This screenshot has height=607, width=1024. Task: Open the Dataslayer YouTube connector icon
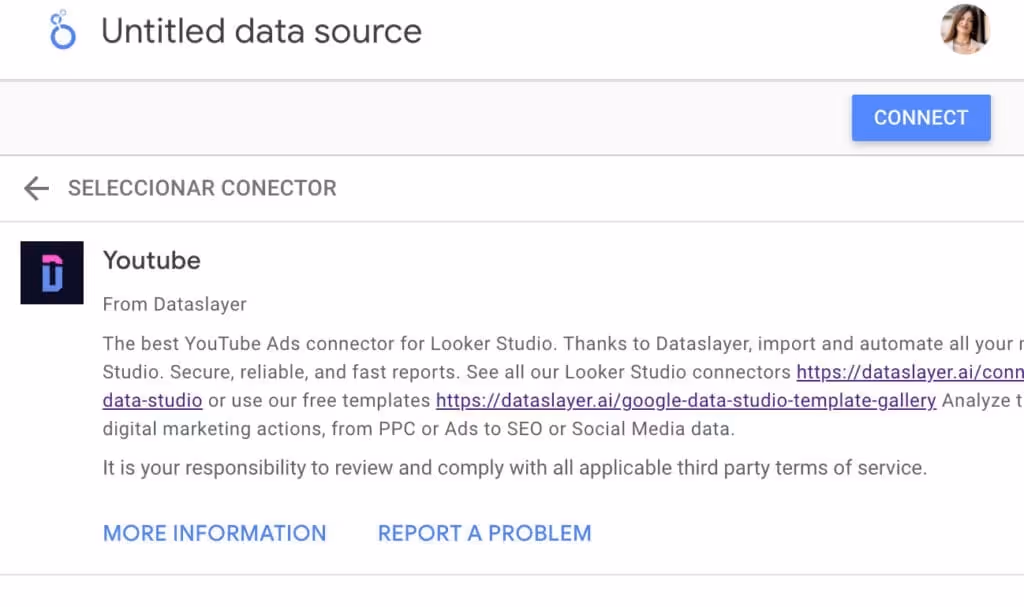(x=52, y=272)
